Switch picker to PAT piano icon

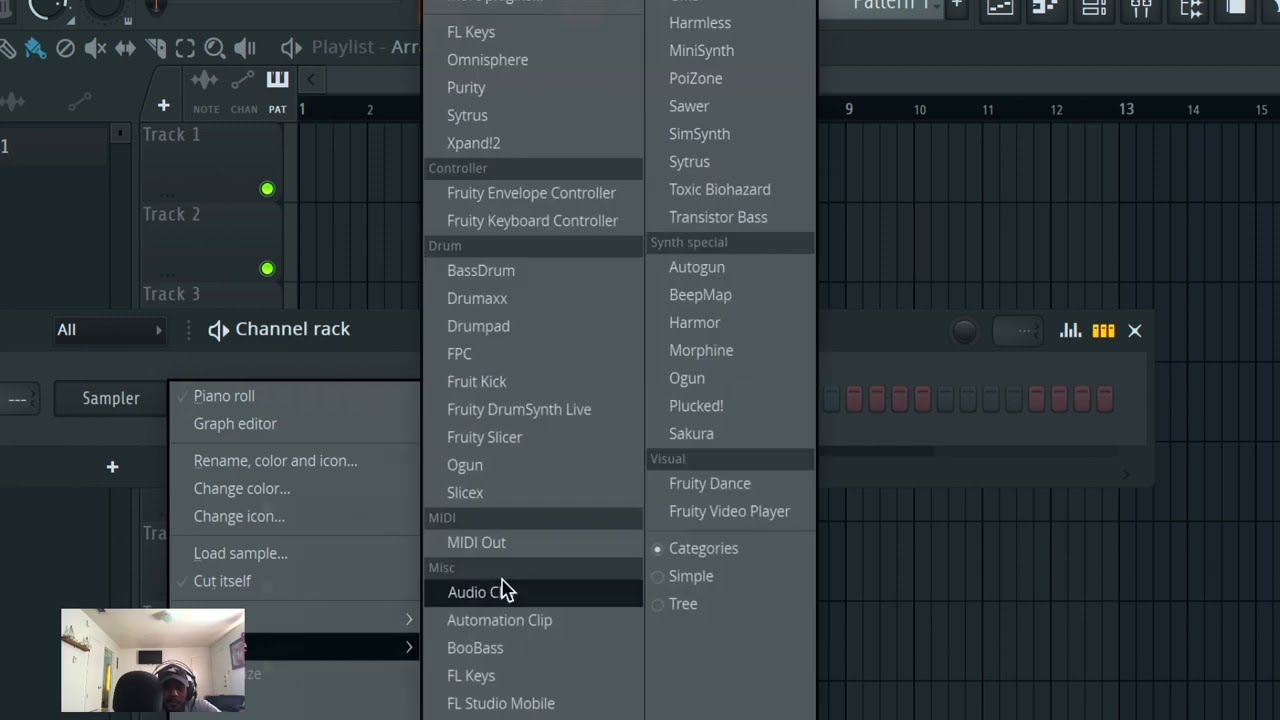(x=277, y=81)
